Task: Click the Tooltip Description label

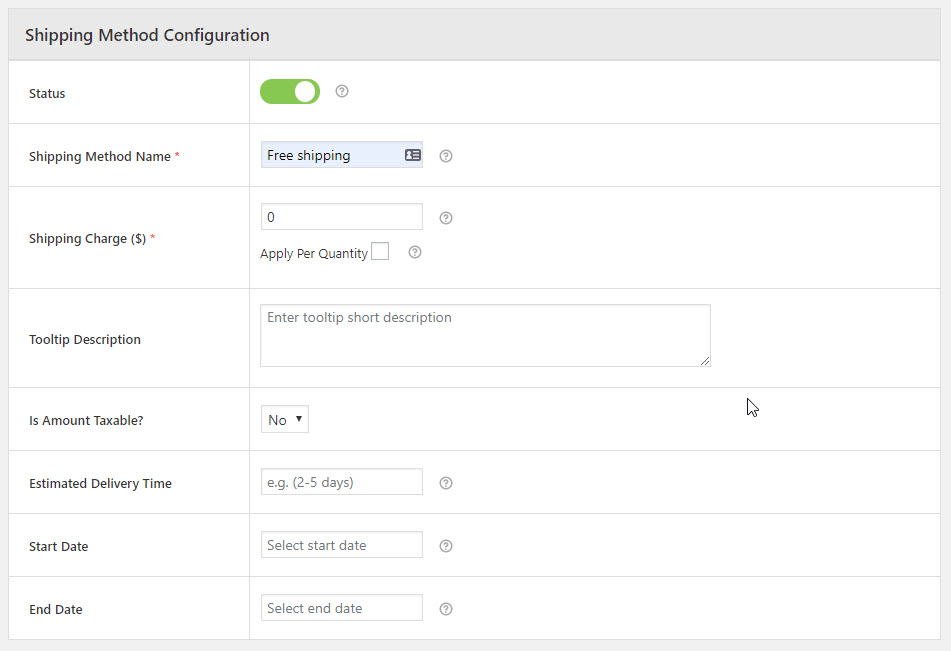Action: pyautogui.click(x=85, y=340)
